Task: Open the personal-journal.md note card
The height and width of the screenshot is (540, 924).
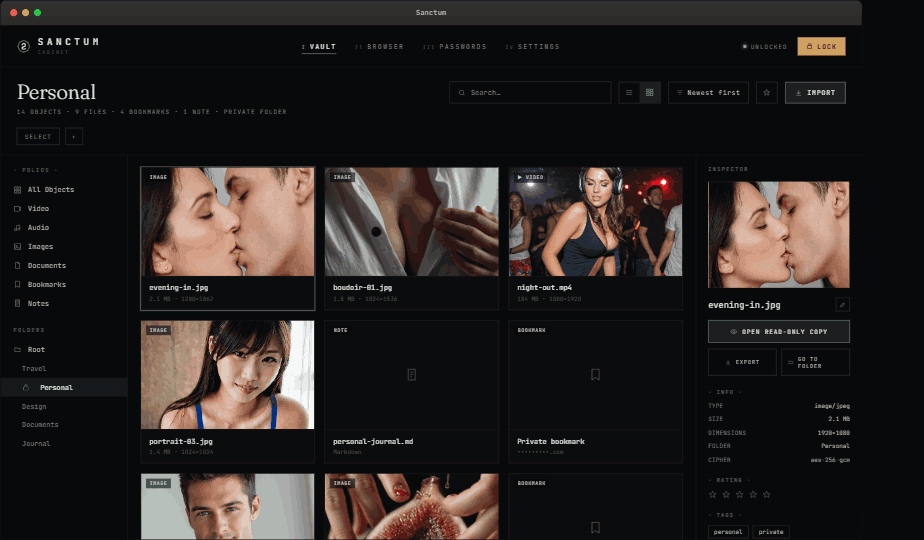Action: (411, 391)
